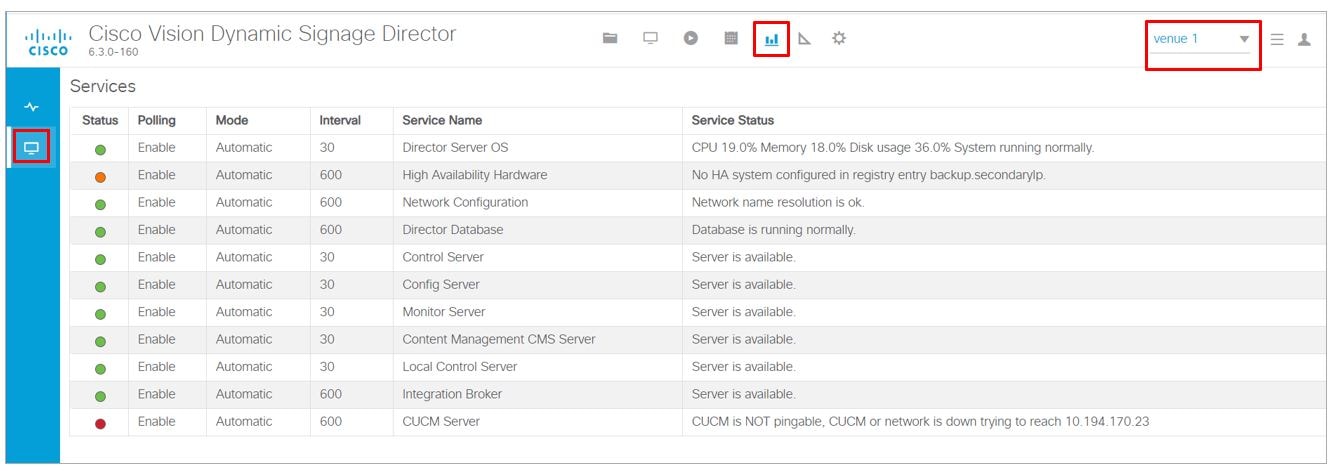Open the calendar grid icon

coord(731,39)
